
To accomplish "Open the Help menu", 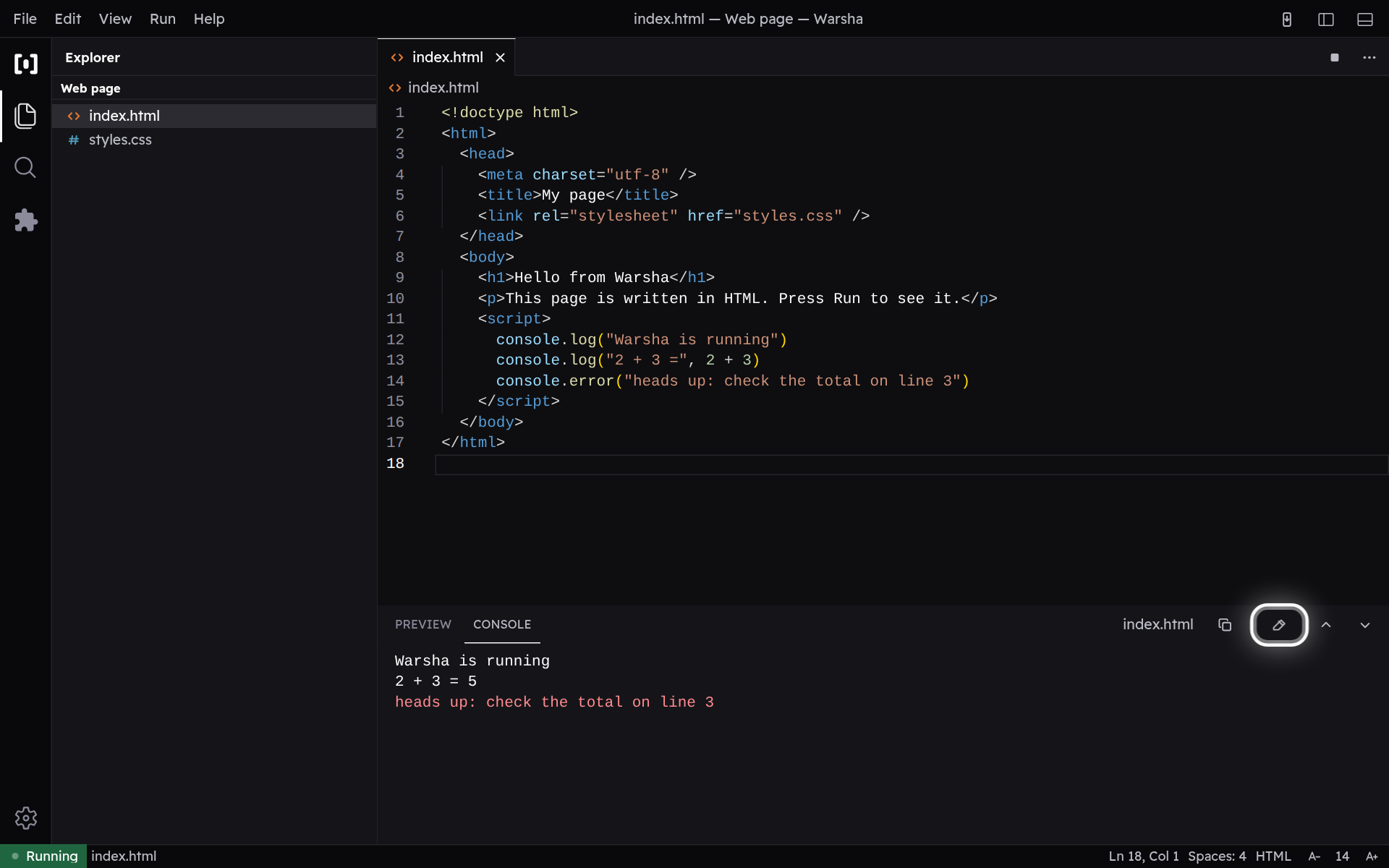I will (x=209, y=19).
